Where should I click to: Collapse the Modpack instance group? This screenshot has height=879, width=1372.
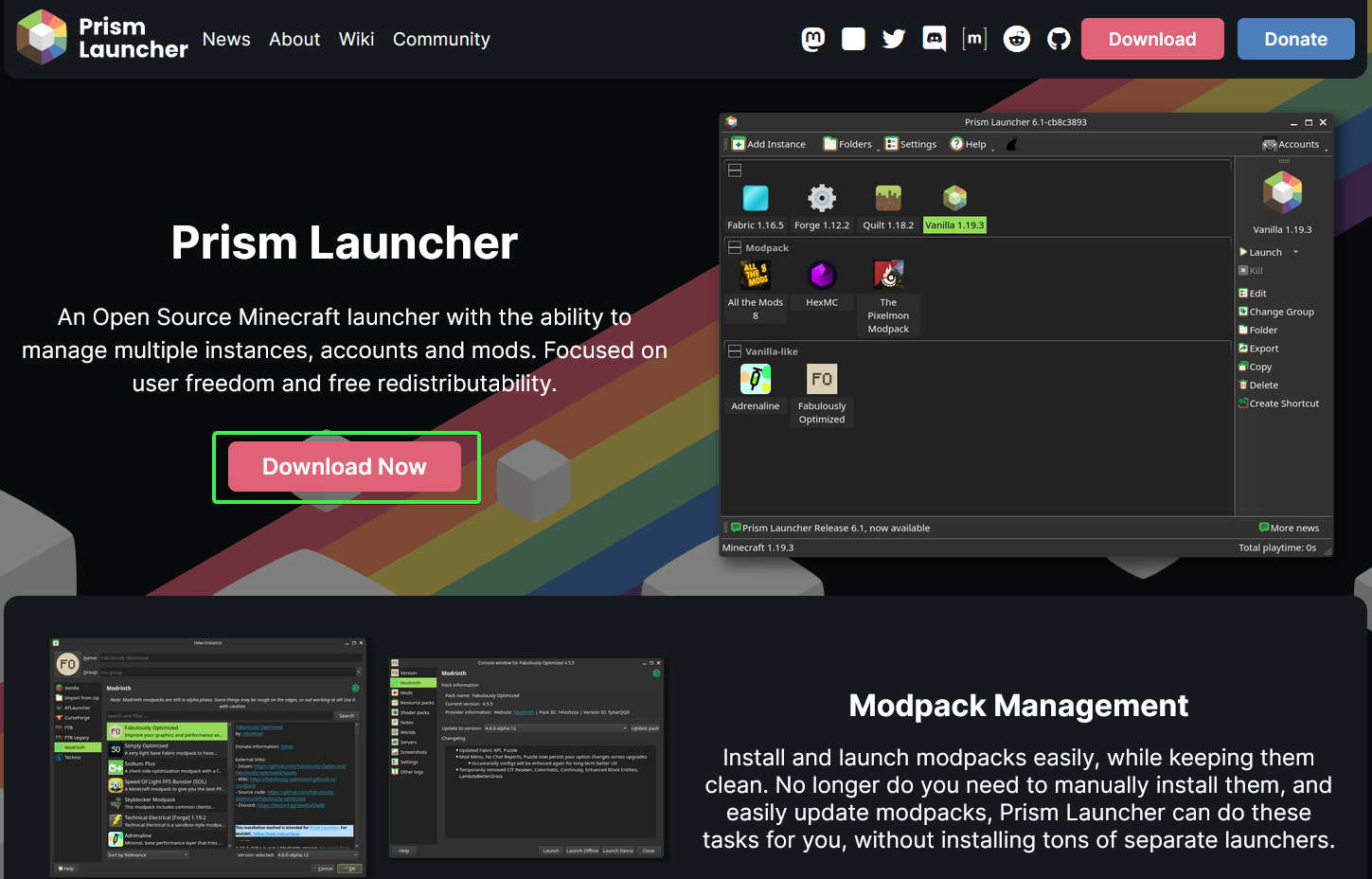pyautogui.click(x=735, y=247)
